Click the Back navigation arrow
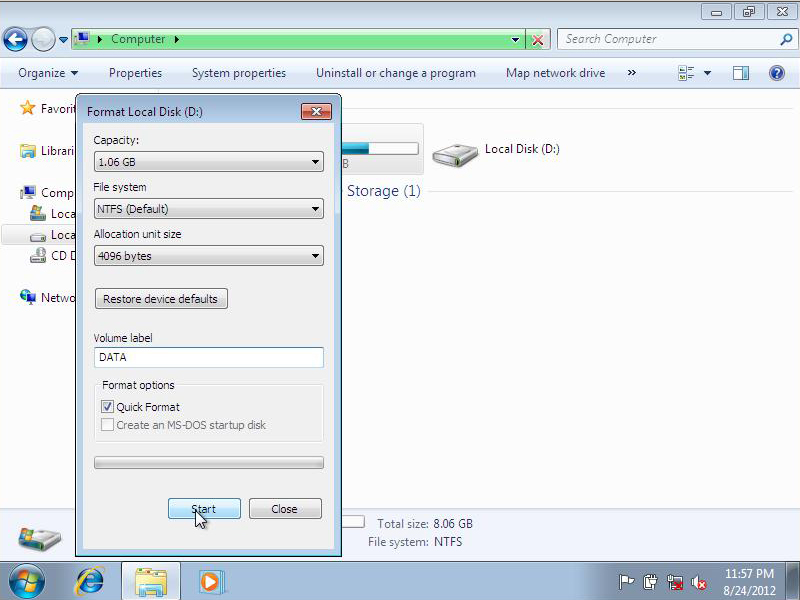The image size is (800, 600). (15, 39)
